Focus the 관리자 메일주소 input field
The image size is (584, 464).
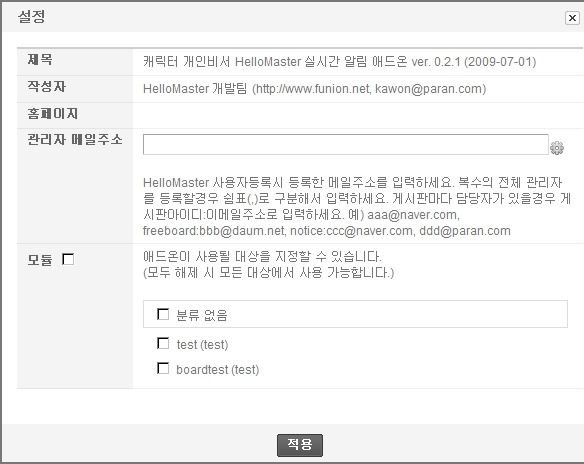[346, 144]
